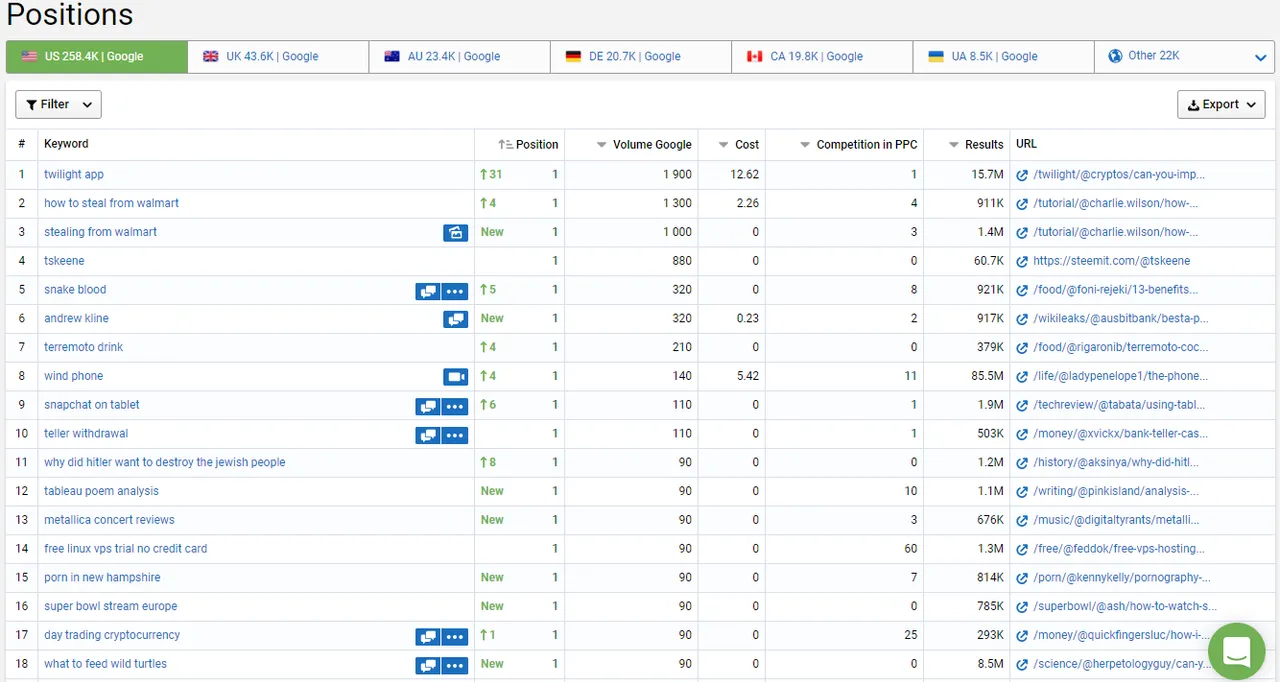Open the Export dropdown
Screen dimensions: 1280x682
click(x=1221, y=104)
